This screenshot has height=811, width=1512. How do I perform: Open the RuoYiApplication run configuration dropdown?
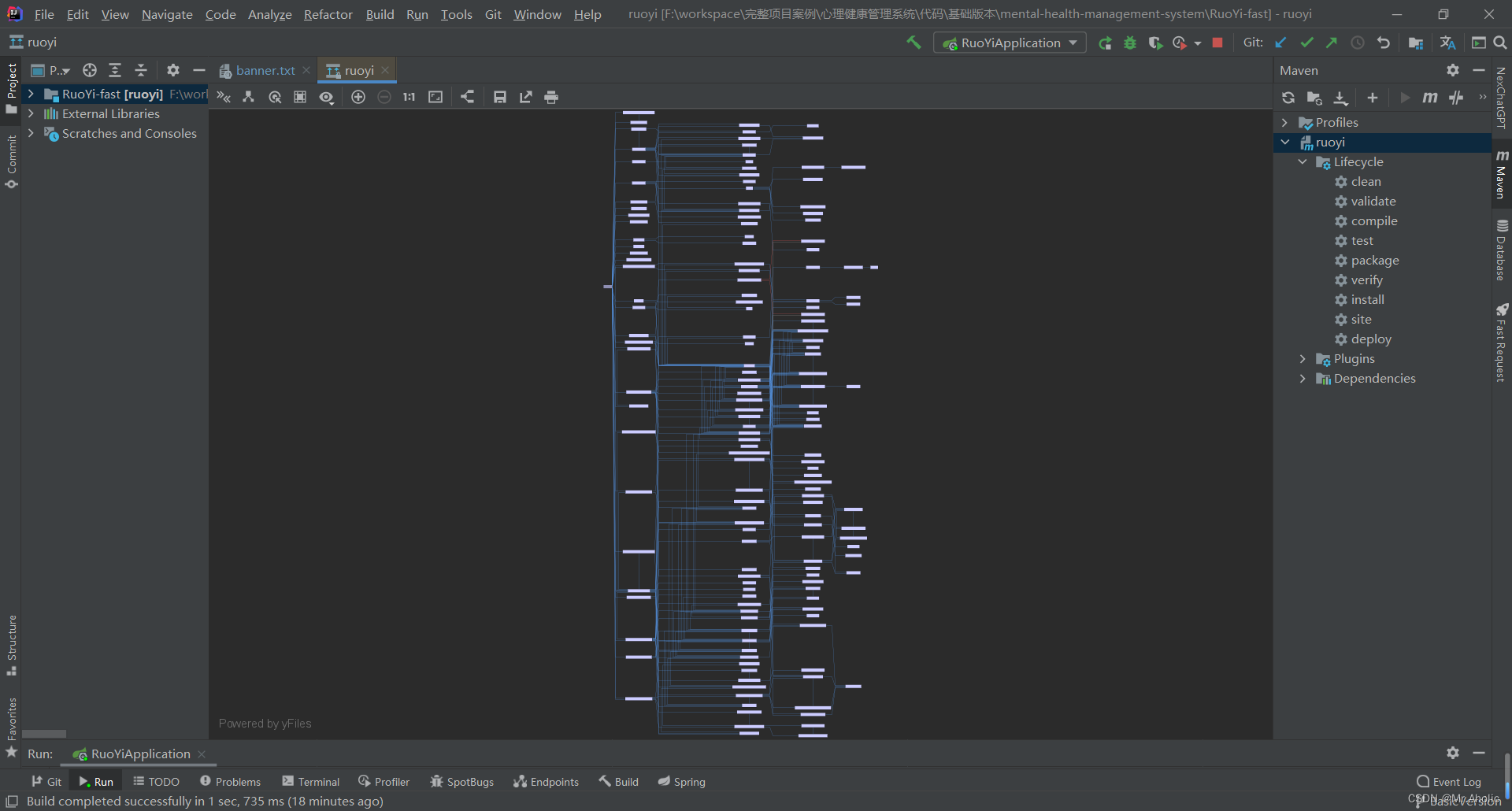click(x=1010, y=43)
